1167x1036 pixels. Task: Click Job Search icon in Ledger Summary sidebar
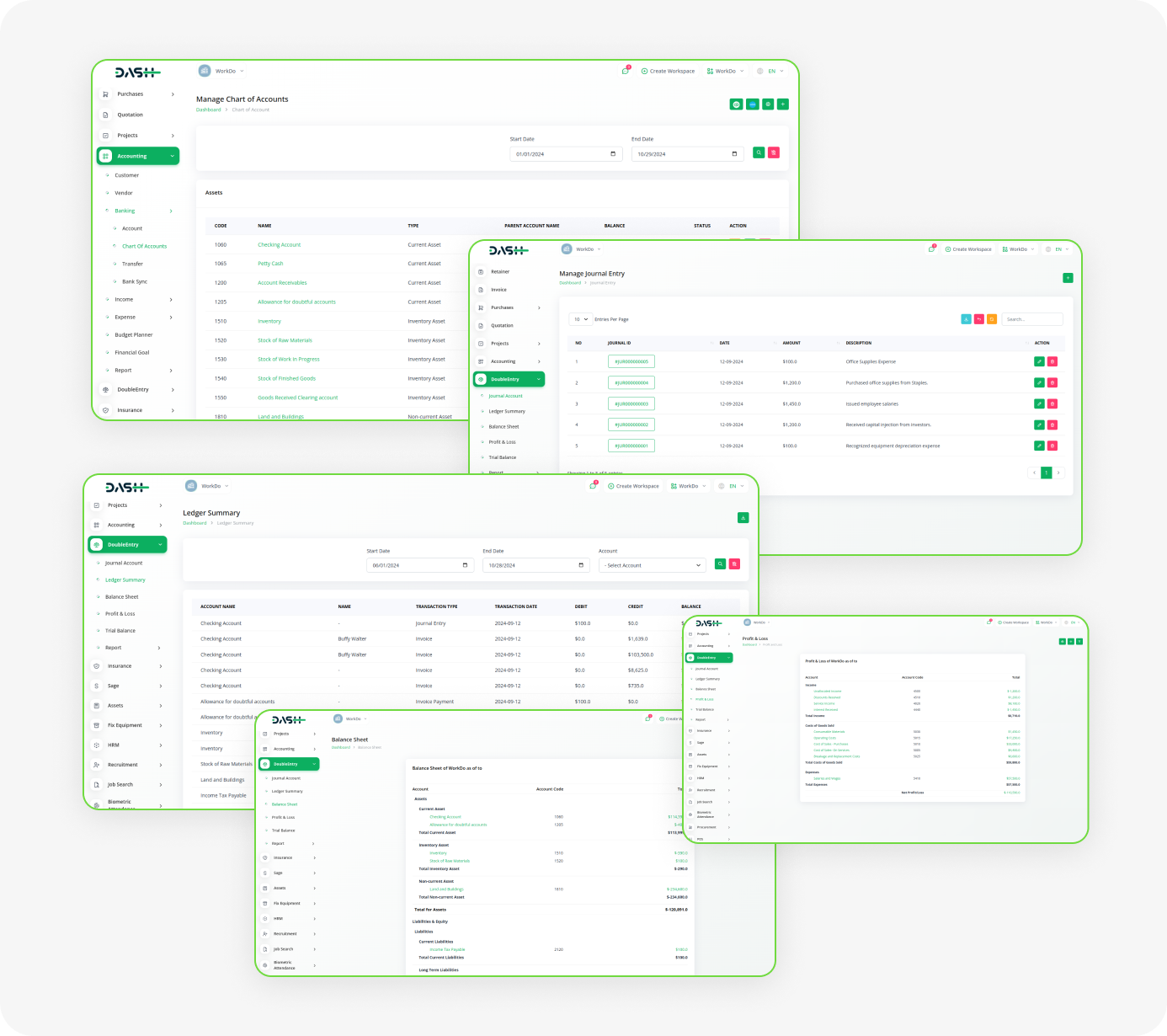point(97,785)
